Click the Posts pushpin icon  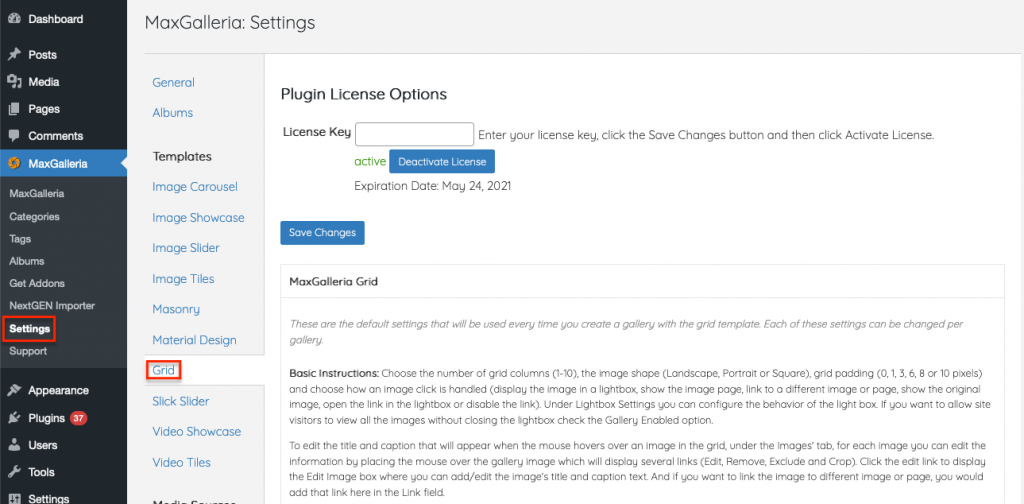(14, 55)
